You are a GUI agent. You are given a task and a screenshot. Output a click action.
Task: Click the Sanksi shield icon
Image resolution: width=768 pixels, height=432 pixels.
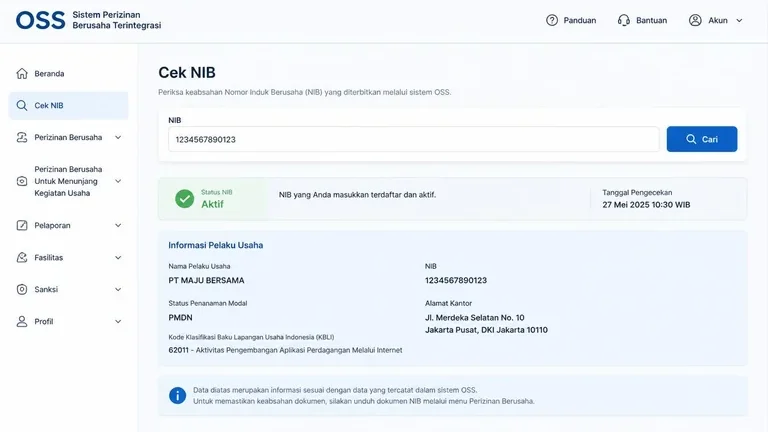pos(22,289)
